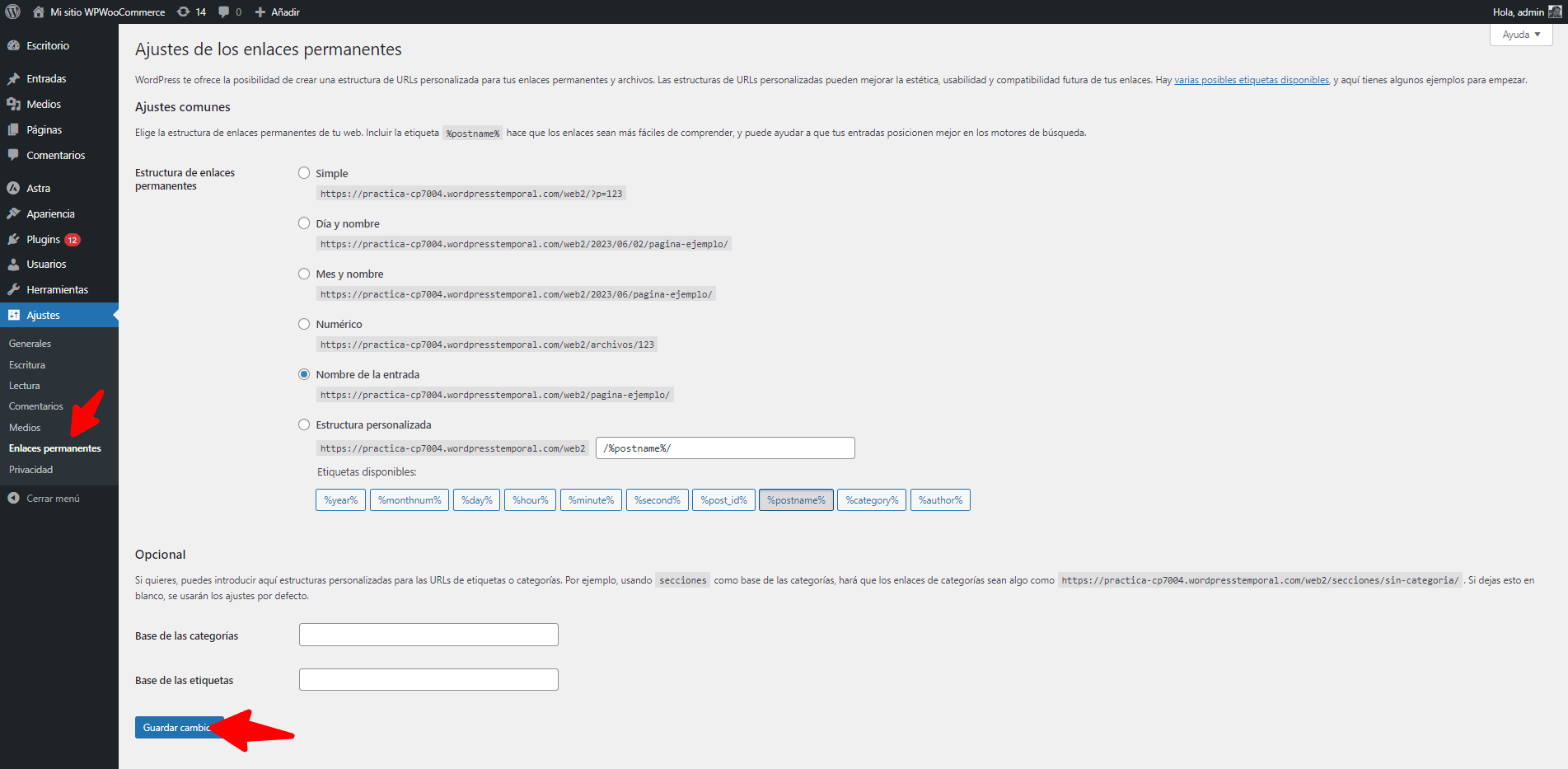Click the WordPress logo icon

[12, 12]
